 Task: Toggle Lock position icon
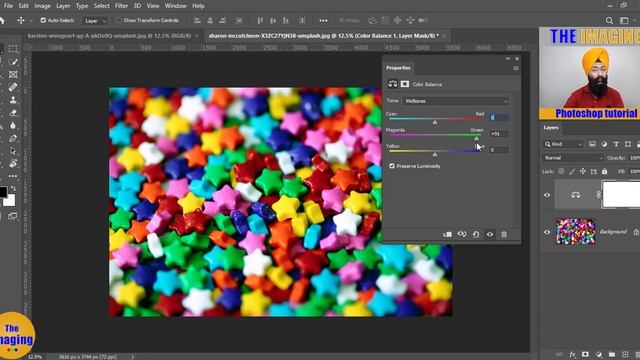[583, 171]
